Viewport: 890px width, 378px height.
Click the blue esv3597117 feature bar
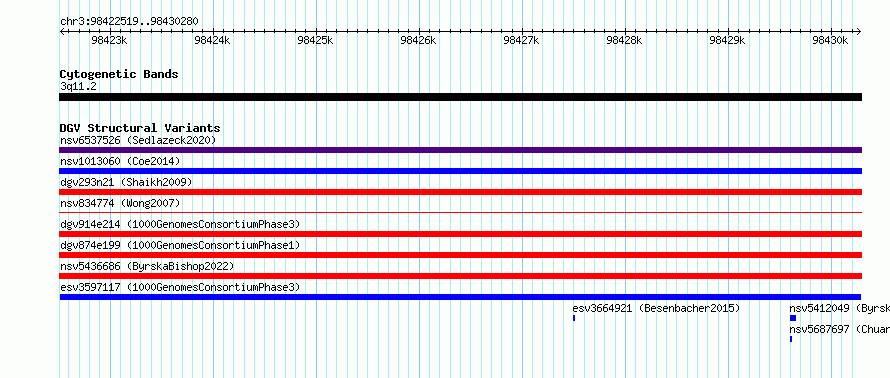pos(460,297)
